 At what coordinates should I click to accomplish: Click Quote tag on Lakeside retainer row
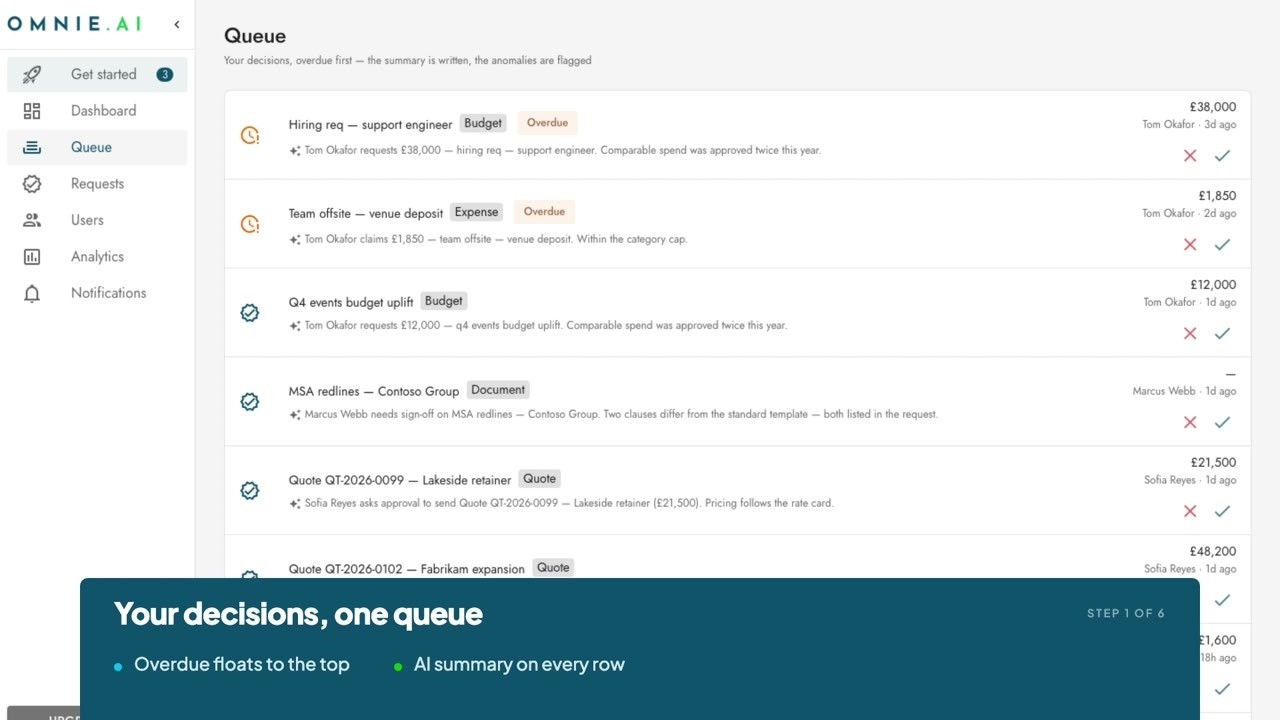point(540,479)
